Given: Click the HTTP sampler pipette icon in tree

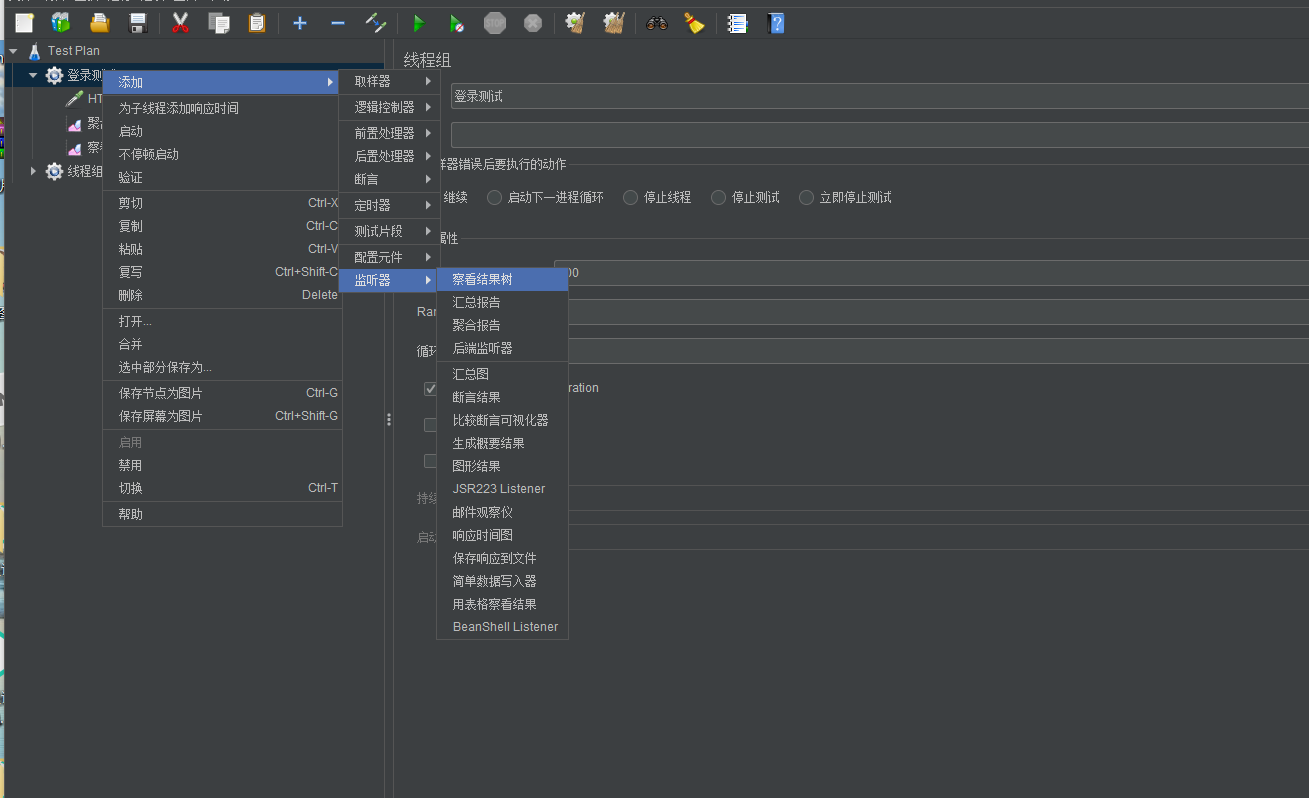Looking at the screenshot, I should pos(74,98).
